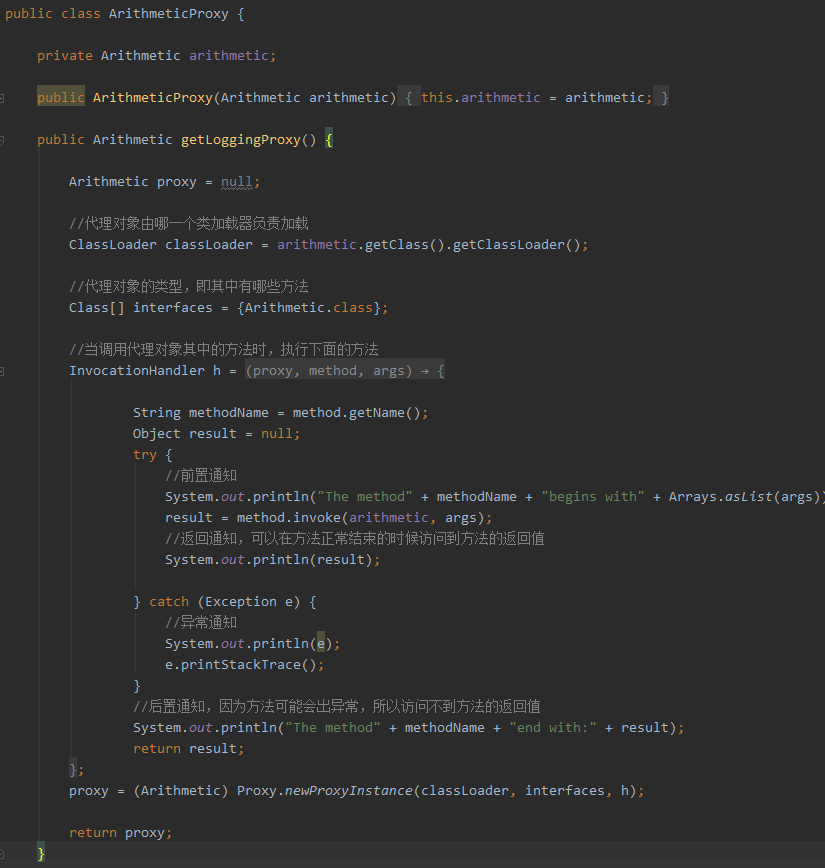This screenshot has width=825, height=868.
Task: Click the highlighted 'e' inside println(e)
Action: point(321,644)
